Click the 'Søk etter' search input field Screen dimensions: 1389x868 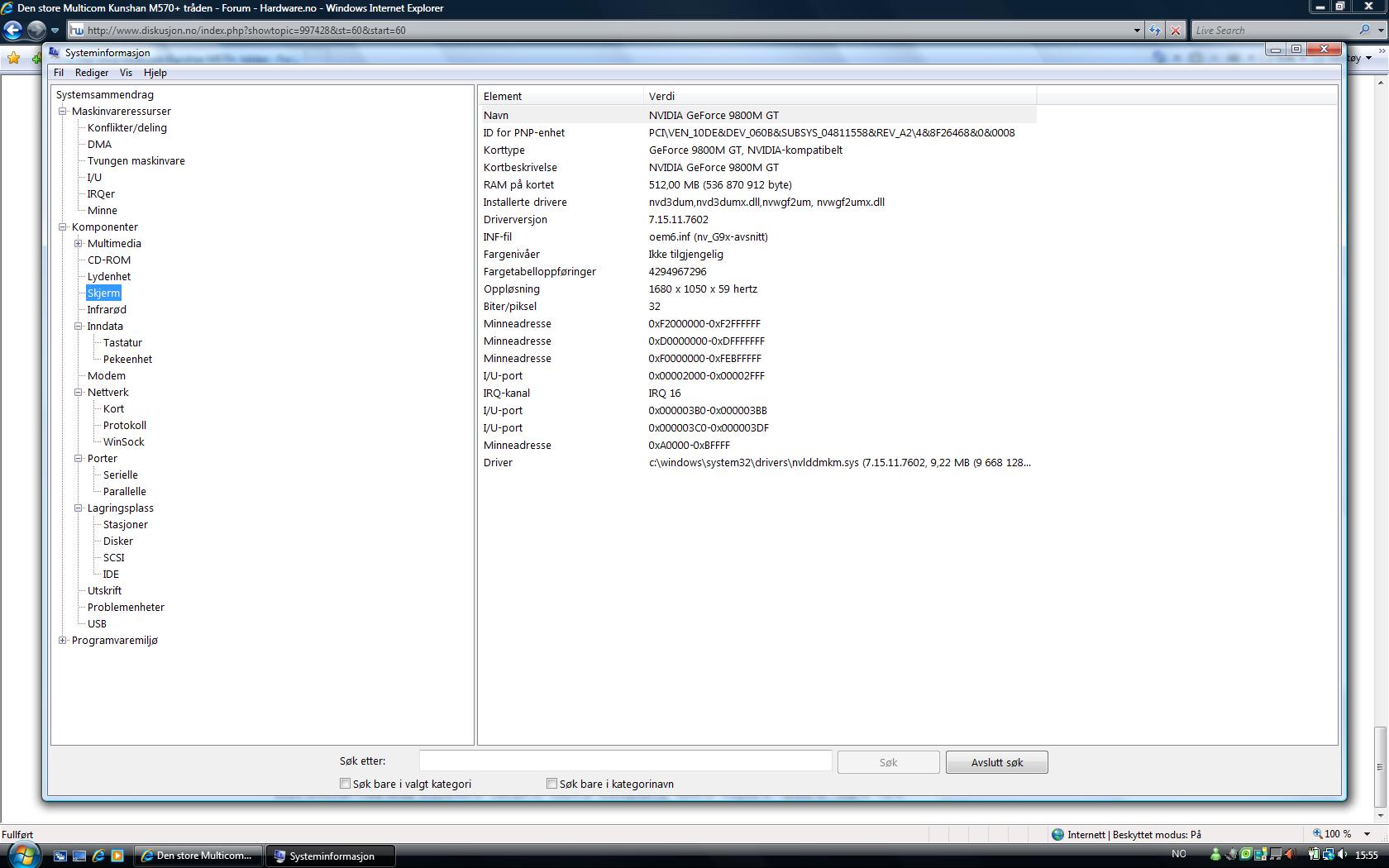pos(625,761)
